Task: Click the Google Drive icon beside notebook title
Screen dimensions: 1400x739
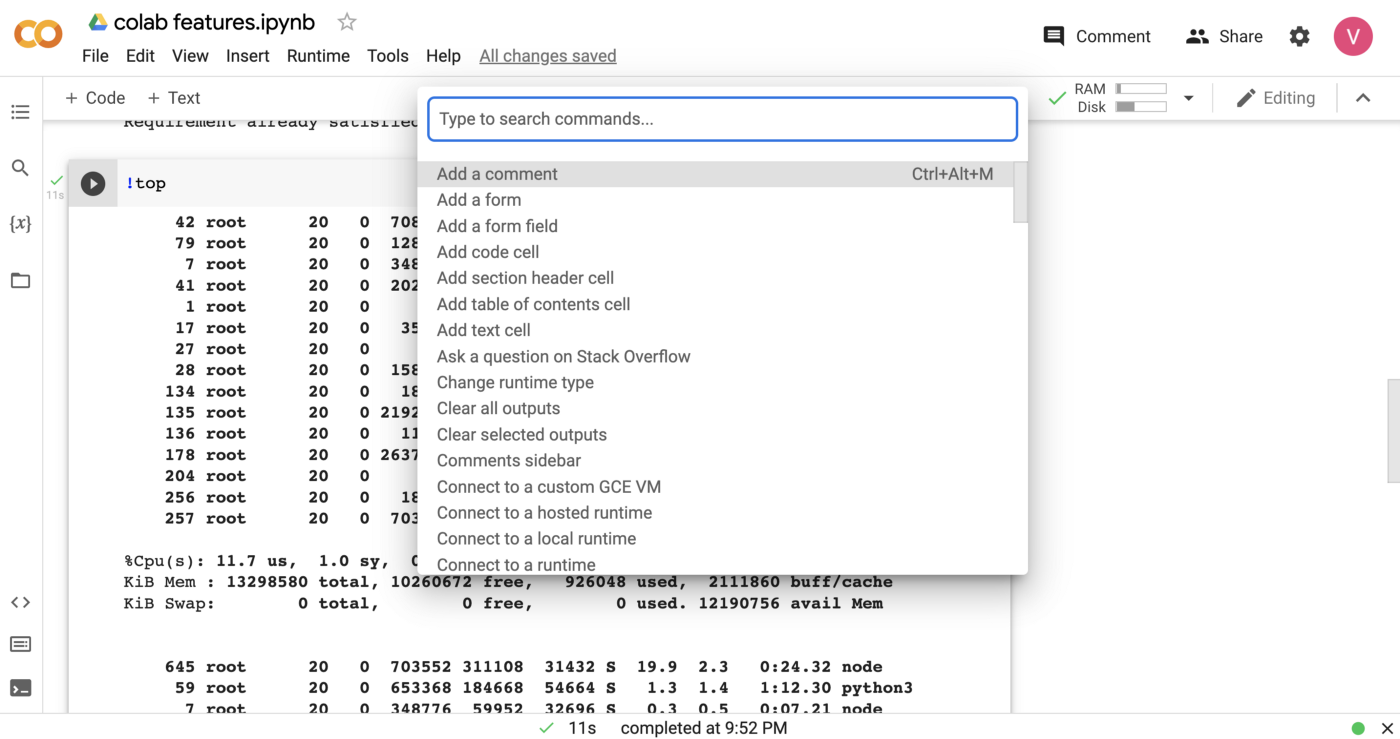Action: [x=97, y=22]
